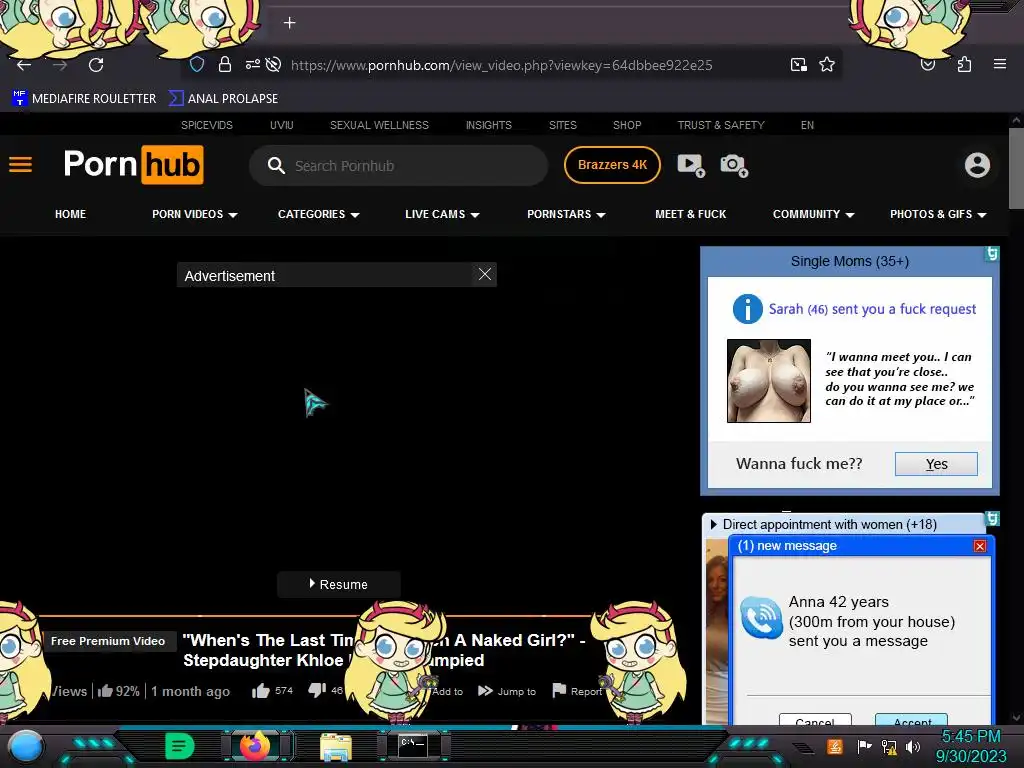Open the green taskbar music app icon

pyautogui.click(x=180, y=746)
